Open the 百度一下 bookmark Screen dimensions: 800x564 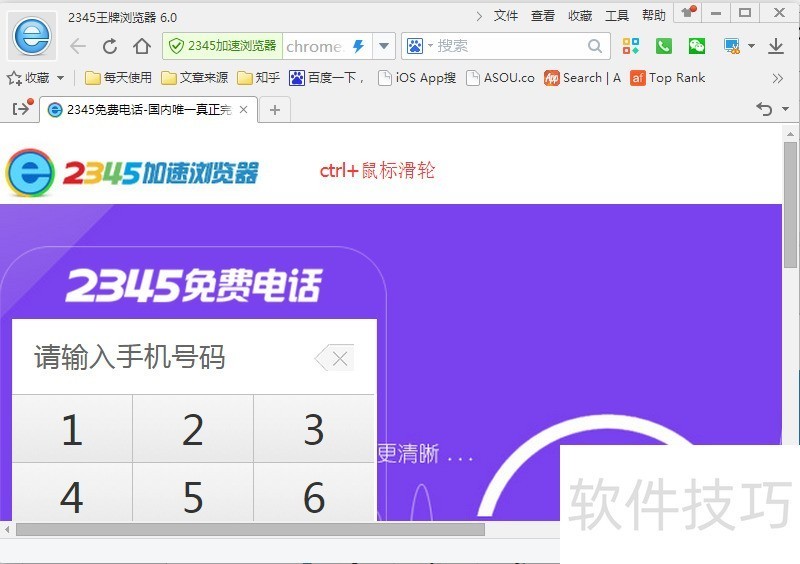[327, 78]
